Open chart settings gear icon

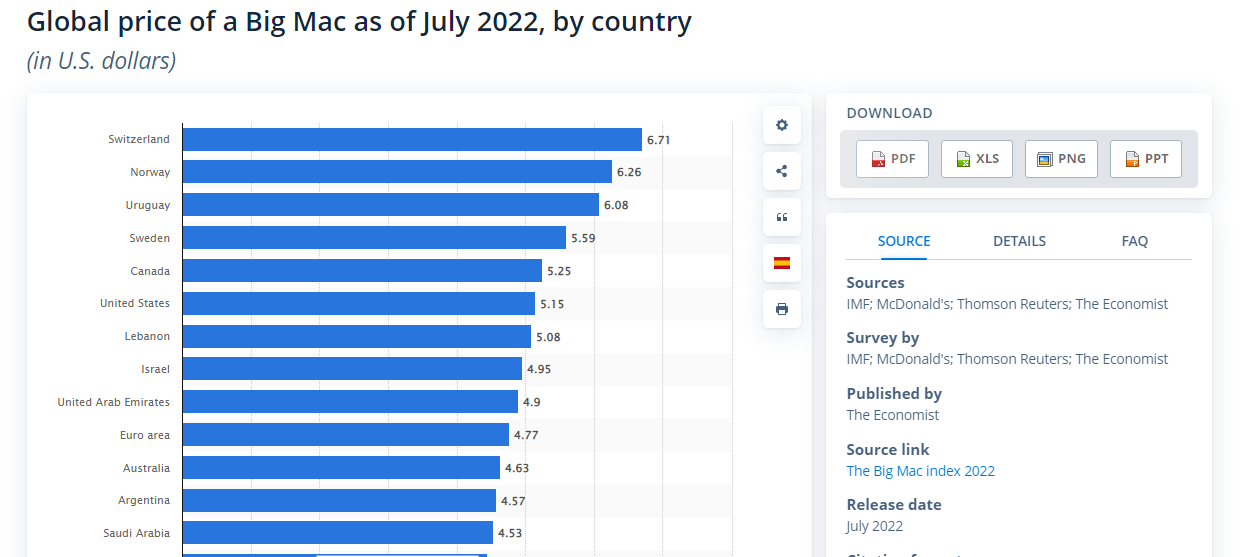(782, 125)
